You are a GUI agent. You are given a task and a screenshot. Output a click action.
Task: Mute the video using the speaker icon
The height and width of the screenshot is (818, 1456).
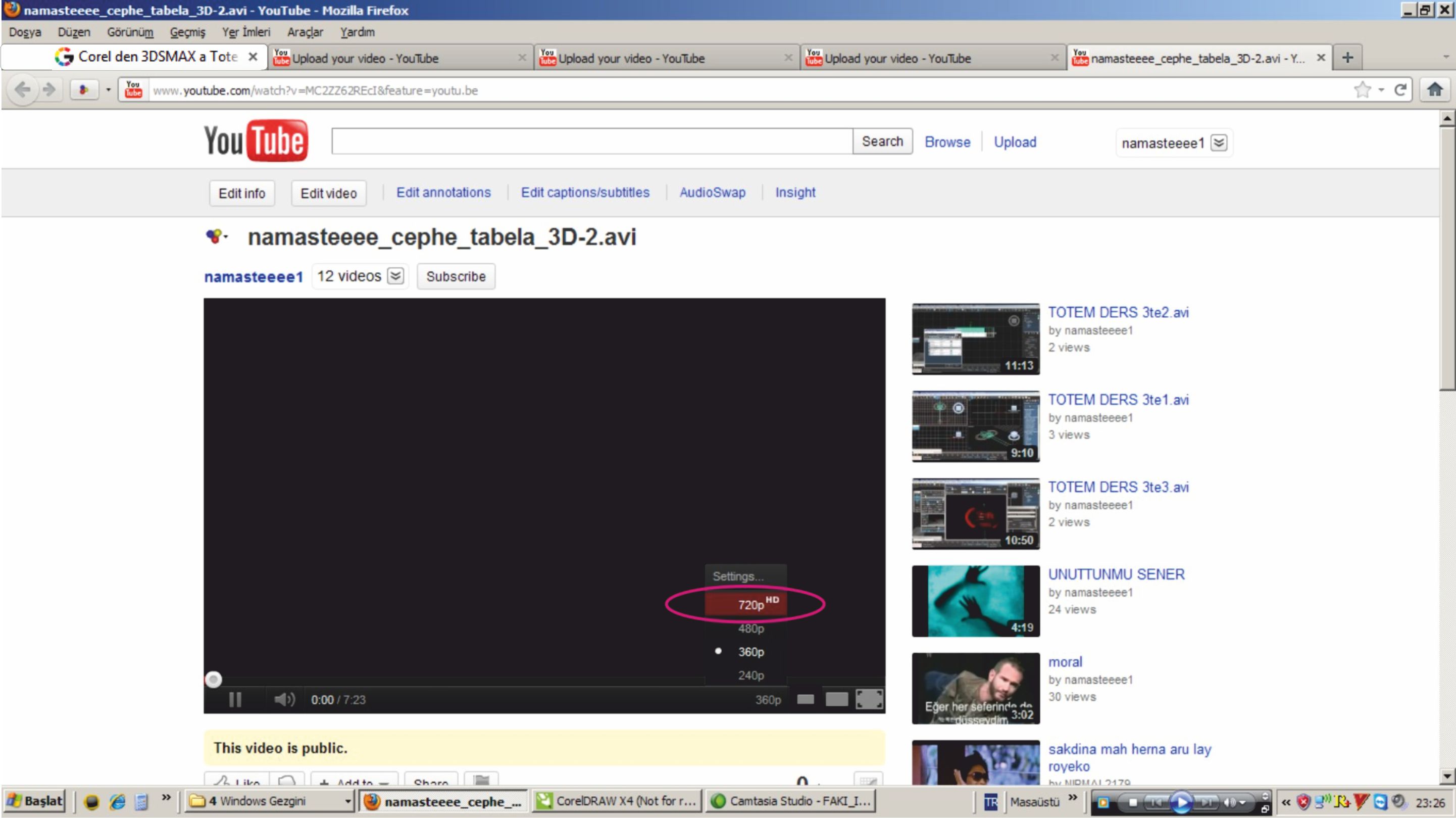(284, 700)
